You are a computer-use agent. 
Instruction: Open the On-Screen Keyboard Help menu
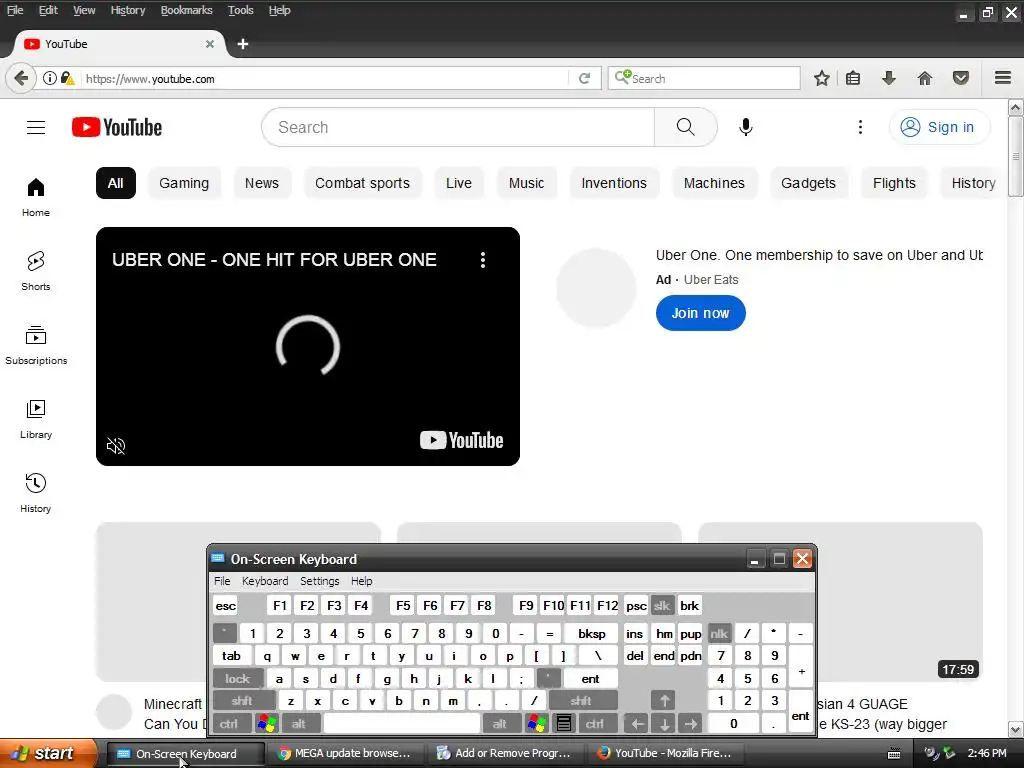(x=361, y=581)
